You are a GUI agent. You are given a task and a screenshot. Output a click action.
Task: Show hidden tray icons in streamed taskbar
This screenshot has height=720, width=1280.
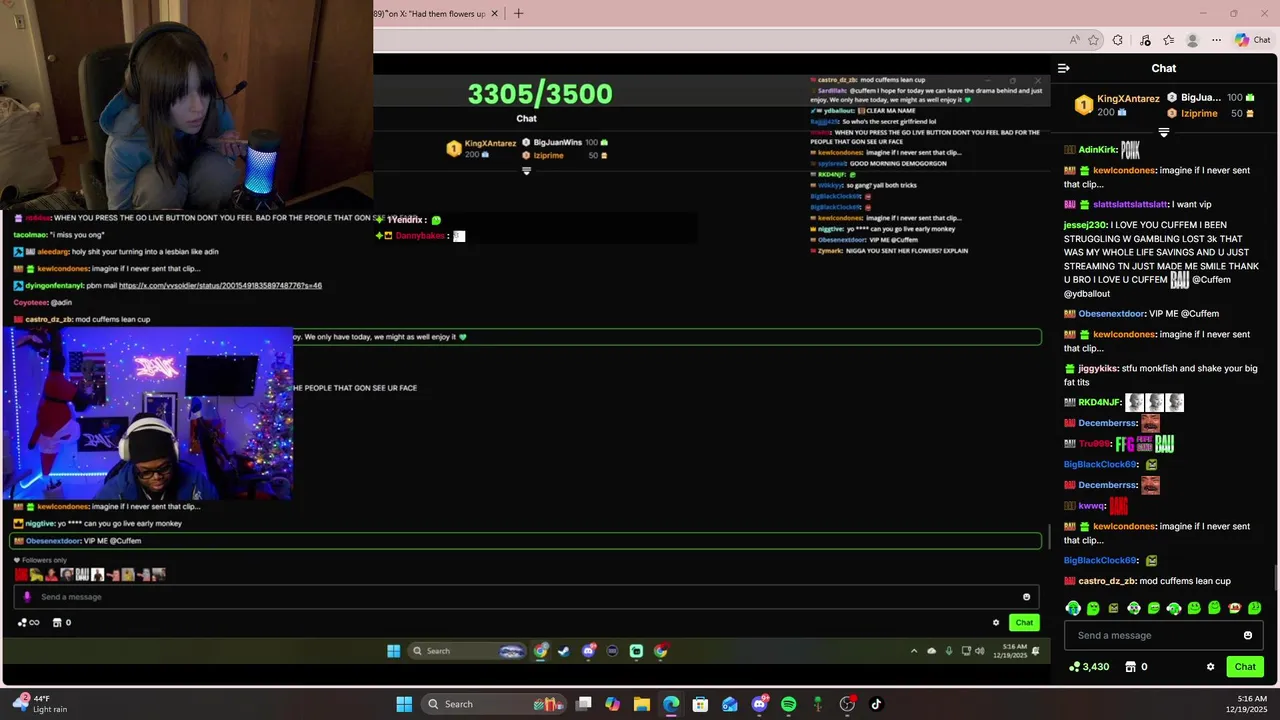[913, 651]
